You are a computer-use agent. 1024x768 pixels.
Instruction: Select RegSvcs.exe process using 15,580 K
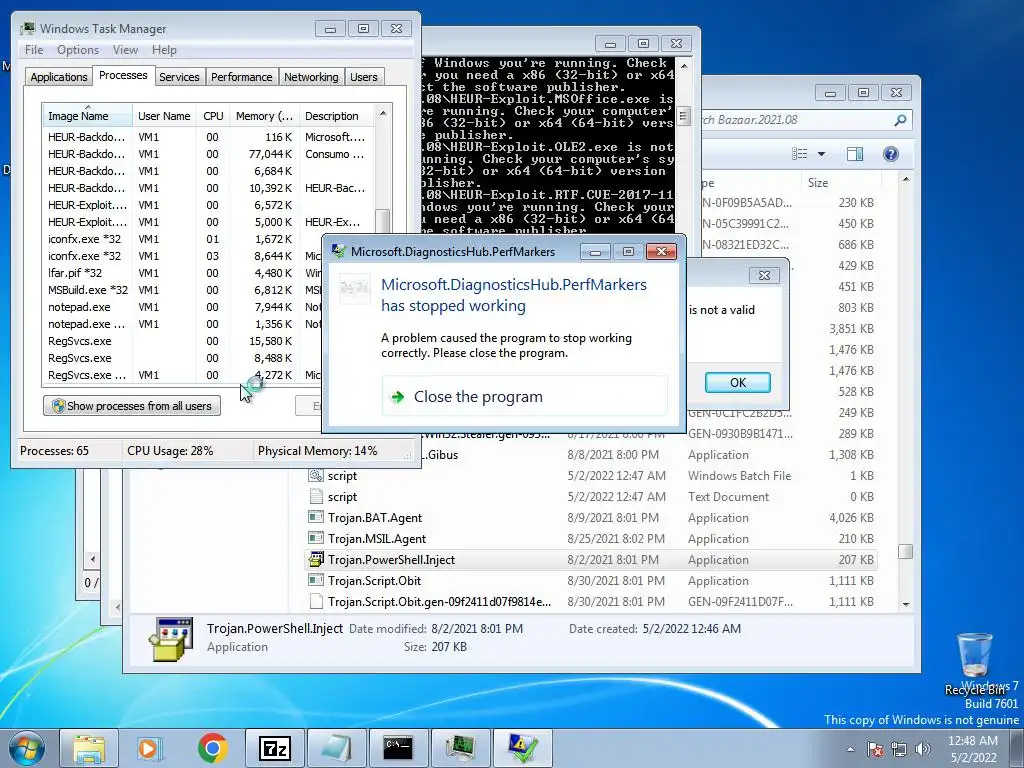(184, 341)
